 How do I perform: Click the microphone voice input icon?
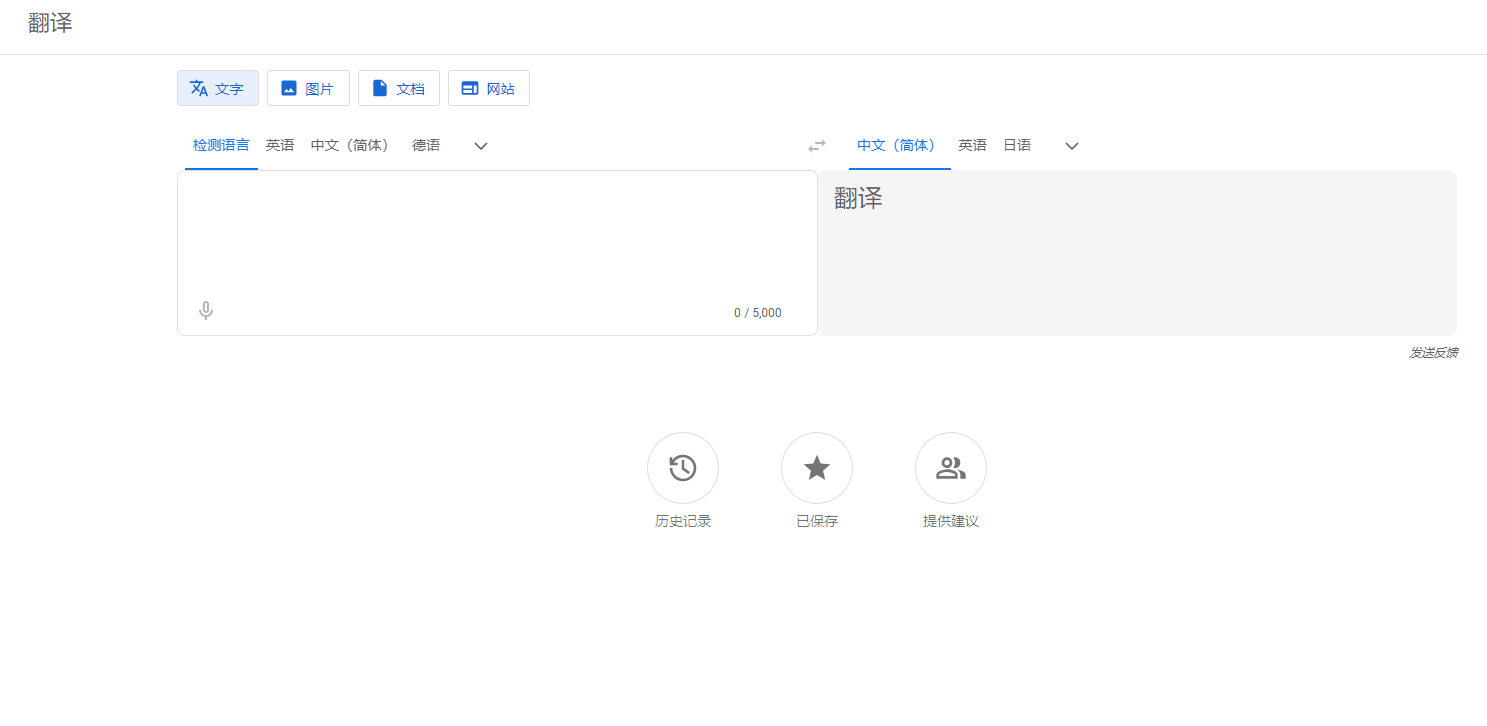(206, 311)
